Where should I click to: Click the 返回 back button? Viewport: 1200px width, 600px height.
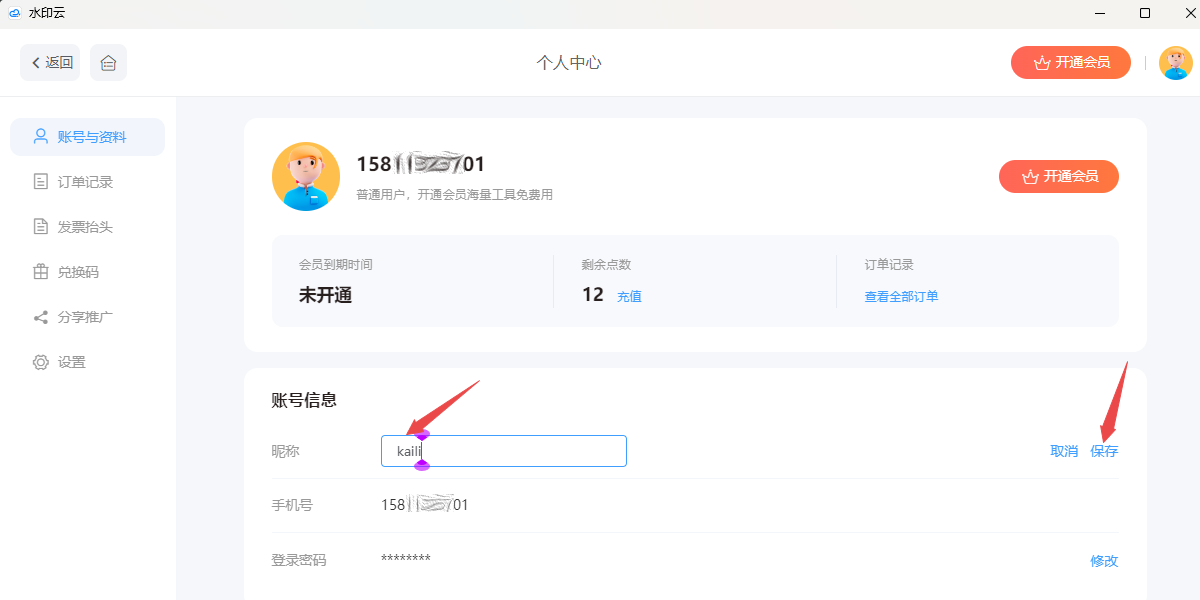50,62
